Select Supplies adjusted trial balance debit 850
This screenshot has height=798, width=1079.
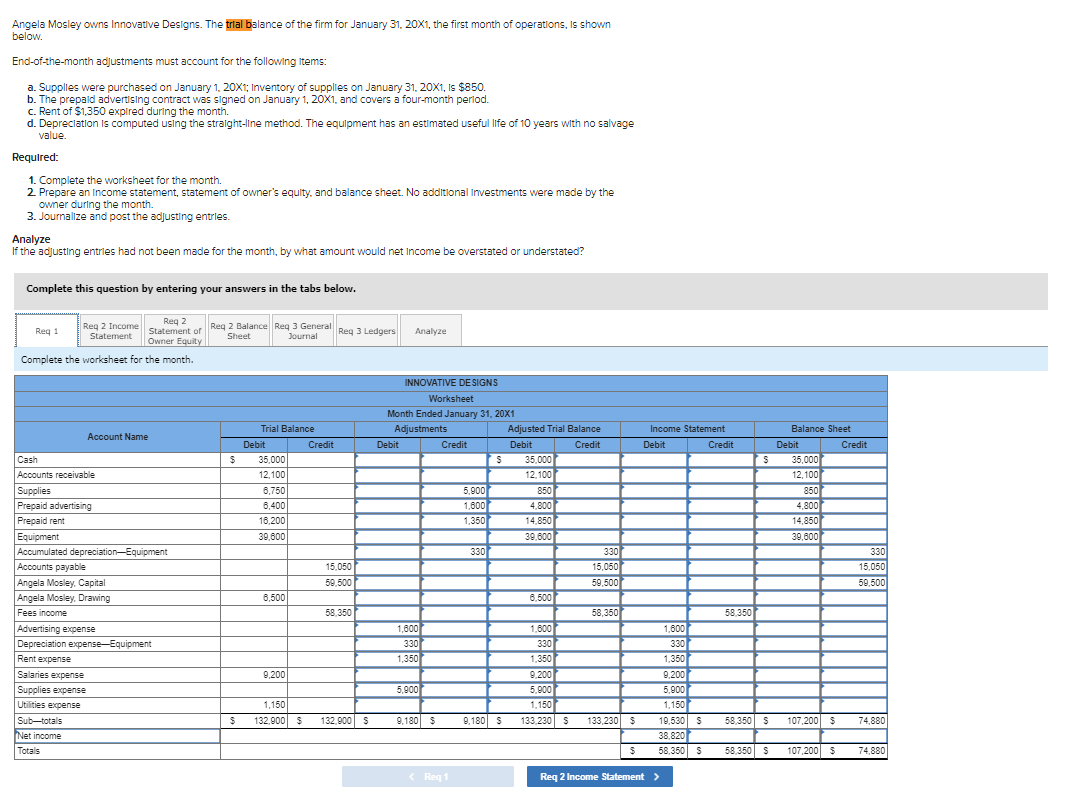click(521, 490)
